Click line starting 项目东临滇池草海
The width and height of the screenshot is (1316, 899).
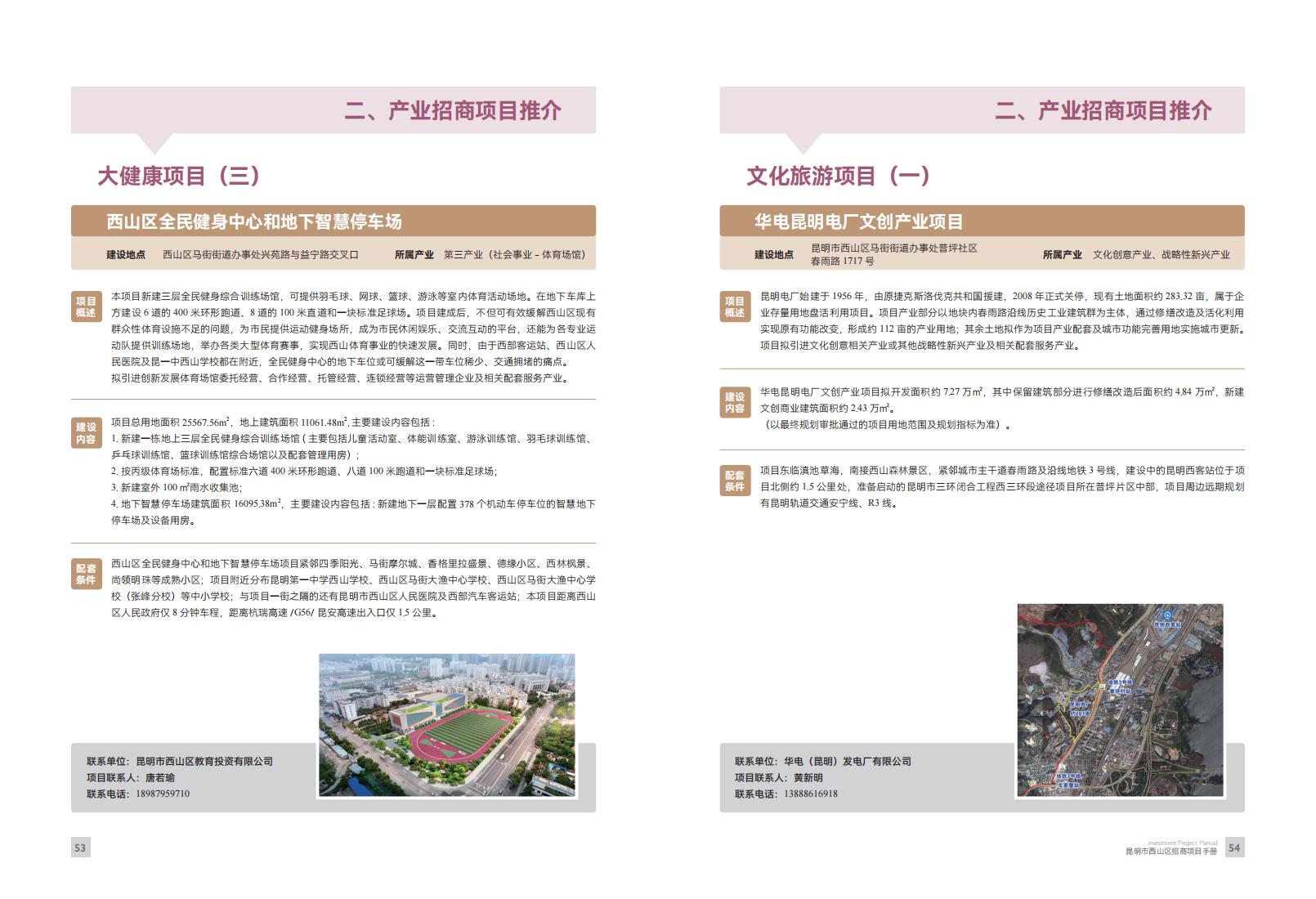click(x=1002, y=471)
